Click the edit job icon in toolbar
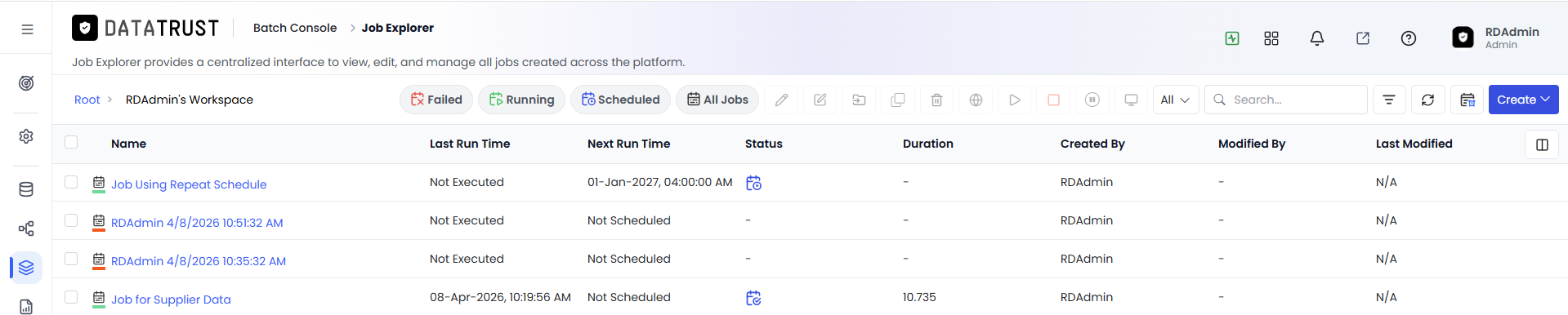1568x315 pixels. coord(820,100)
